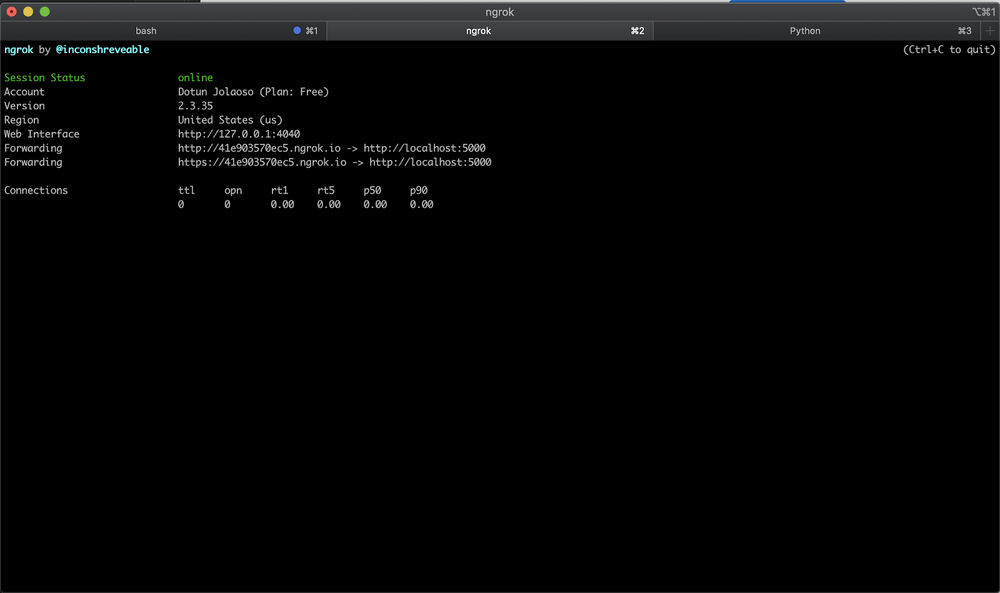Open a new terminal tab with plus button
Viewport: 1000px width, 593px height.
tap(990, 31)
